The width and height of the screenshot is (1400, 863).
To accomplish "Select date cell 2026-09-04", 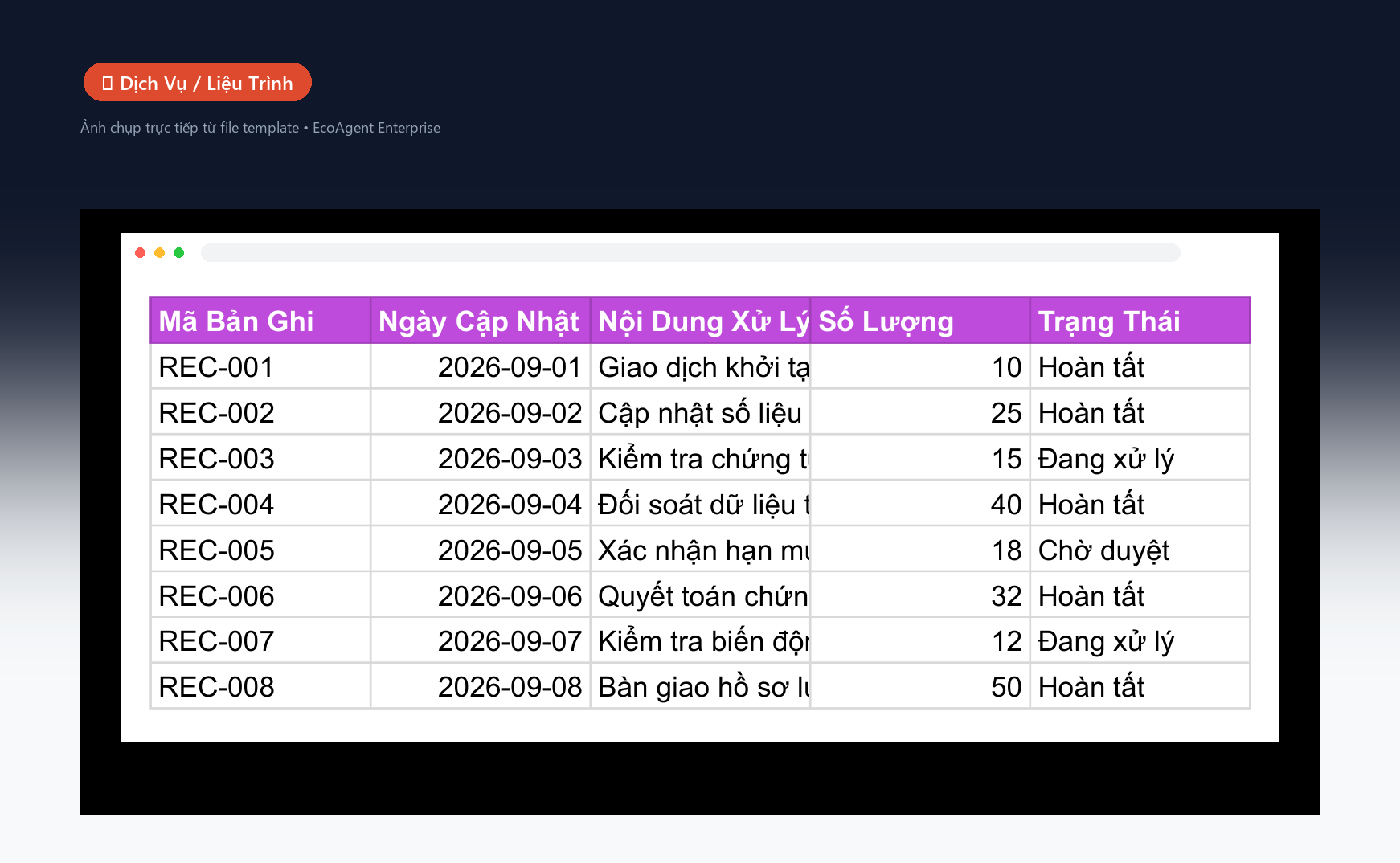I will point(481,504).
